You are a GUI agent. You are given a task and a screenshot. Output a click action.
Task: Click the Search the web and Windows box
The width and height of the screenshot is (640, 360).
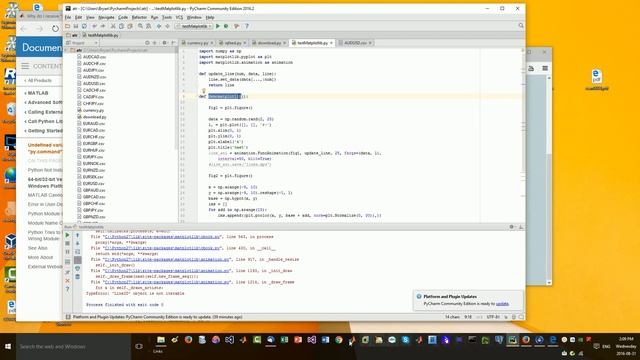[73, 347]
